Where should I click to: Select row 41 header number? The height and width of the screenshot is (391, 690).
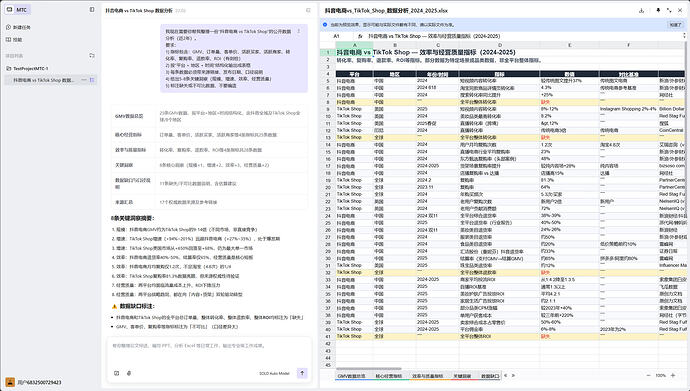click(x=328, y=336)
